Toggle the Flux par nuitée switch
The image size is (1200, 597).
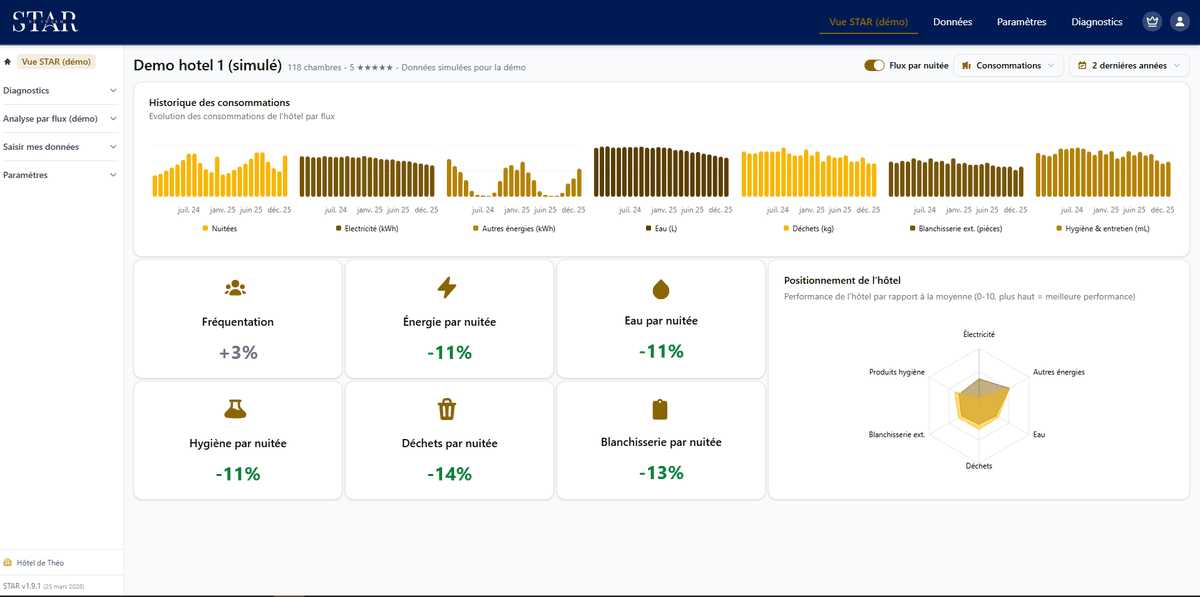(874, 66)
